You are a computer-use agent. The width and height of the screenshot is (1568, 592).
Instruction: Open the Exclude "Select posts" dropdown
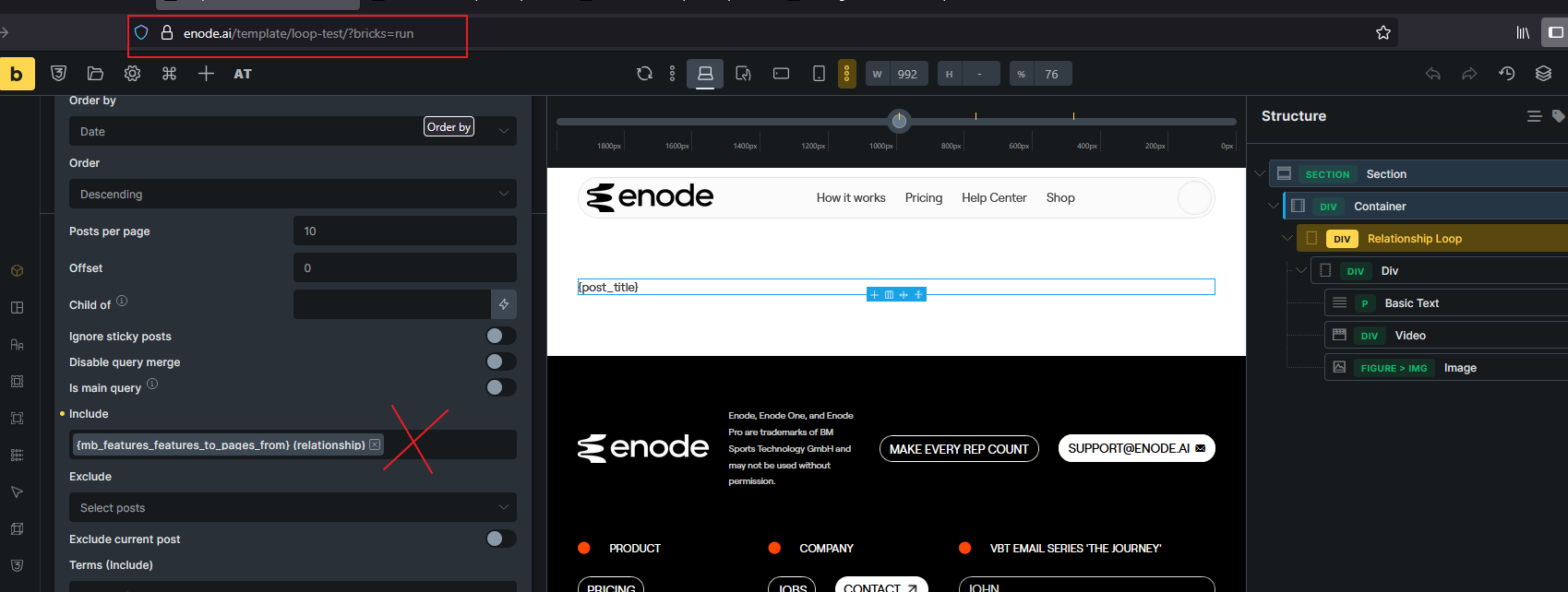(293, 507)
